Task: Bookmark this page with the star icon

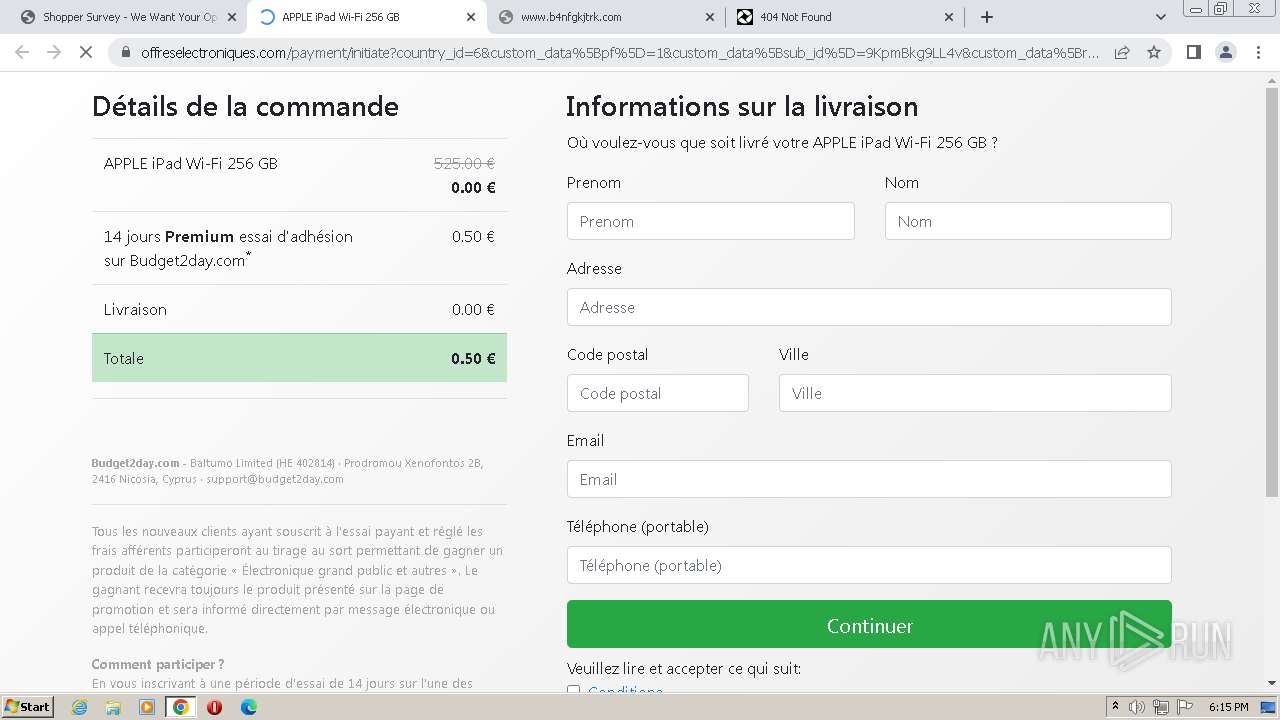Action: pyautogui.click(x=1154, y=52)
